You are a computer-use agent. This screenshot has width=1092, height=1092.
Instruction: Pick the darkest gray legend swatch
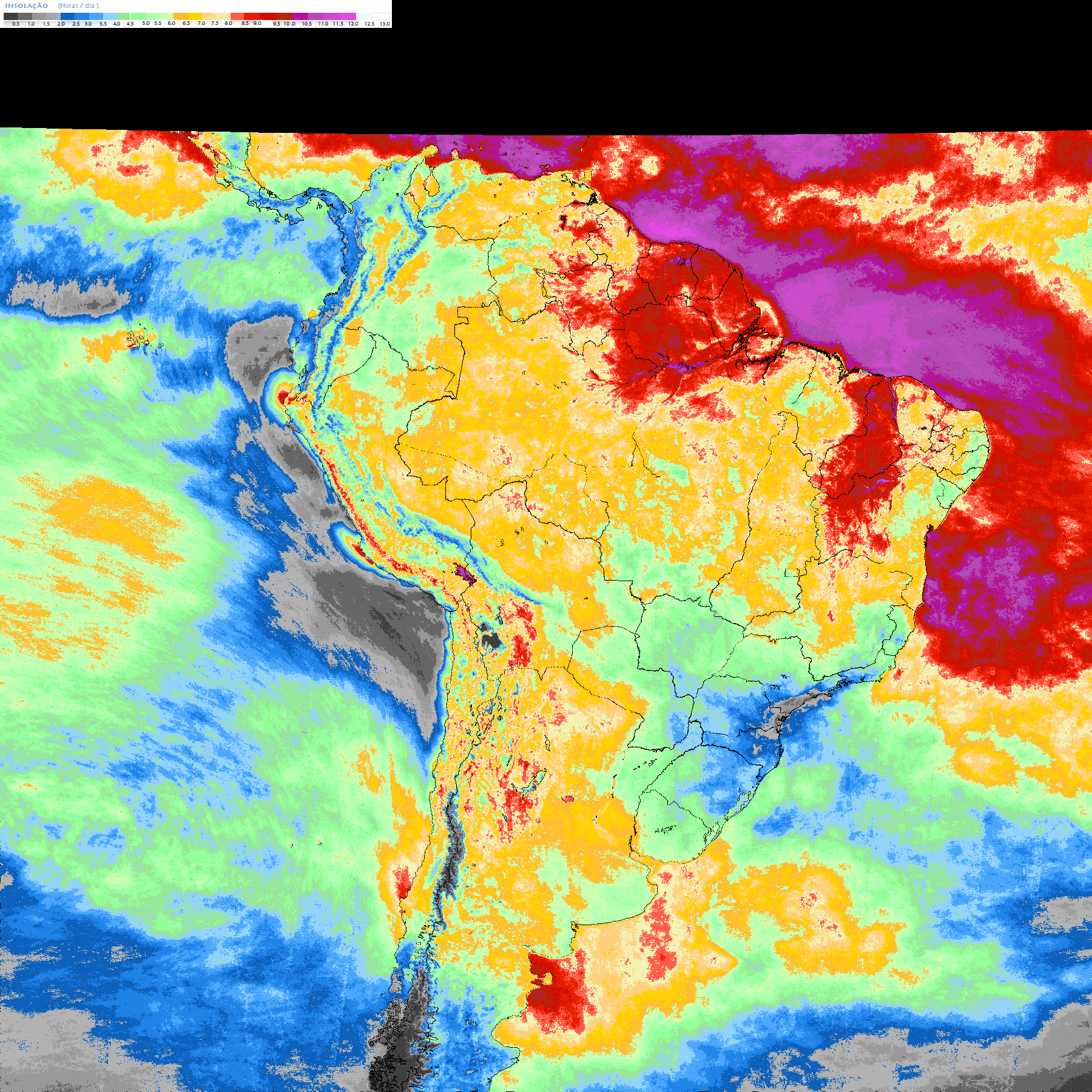click(x=10, y=16)
